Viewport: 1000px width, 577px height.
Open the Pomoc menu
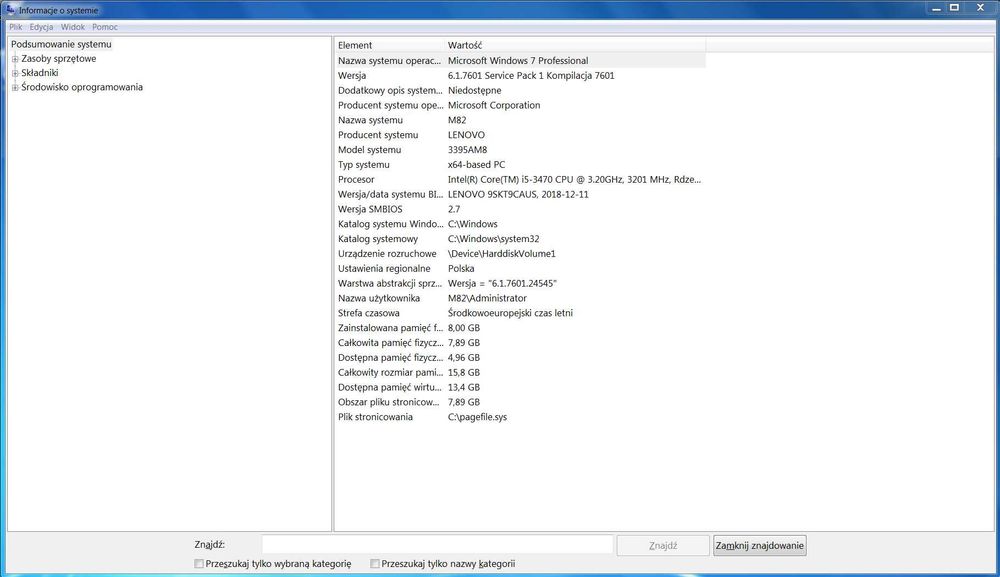[x=105, y=27]
